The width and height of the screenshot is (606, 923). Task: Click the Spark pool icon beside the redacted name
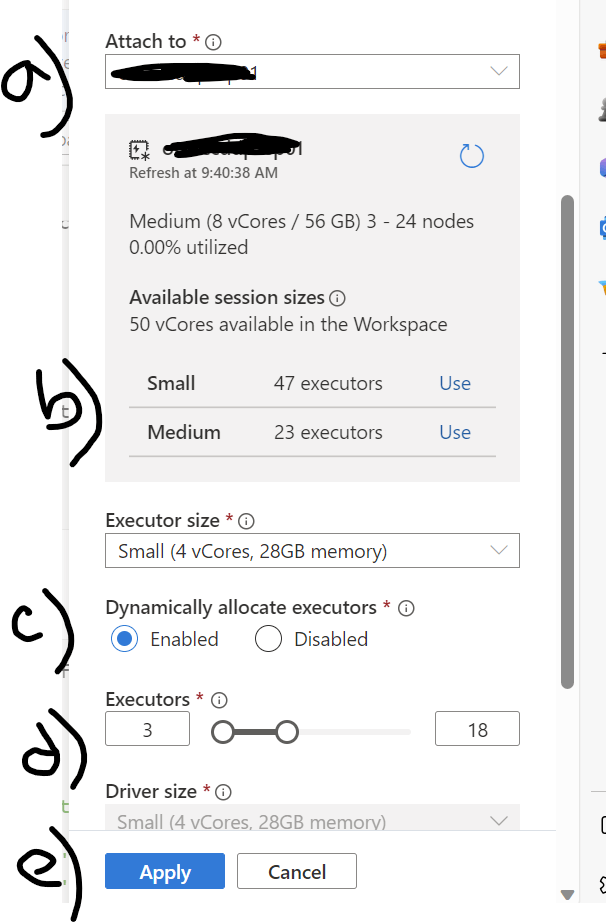point(139,151)
